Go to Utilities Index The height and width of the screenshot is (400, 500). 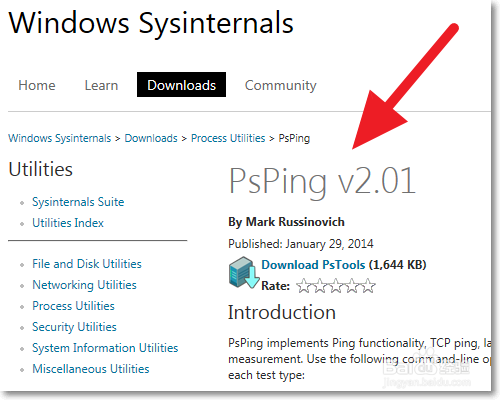coord(68,223)
